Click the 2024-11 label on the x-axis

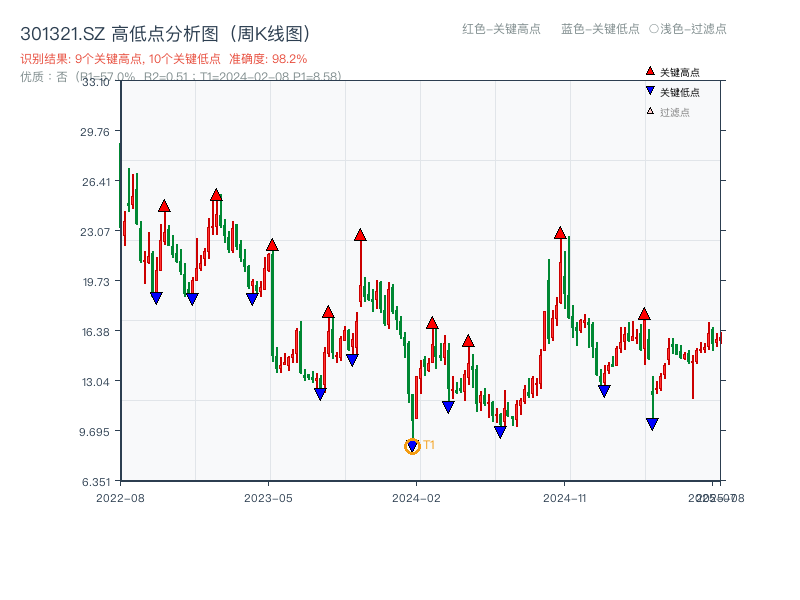coord(566,496)
